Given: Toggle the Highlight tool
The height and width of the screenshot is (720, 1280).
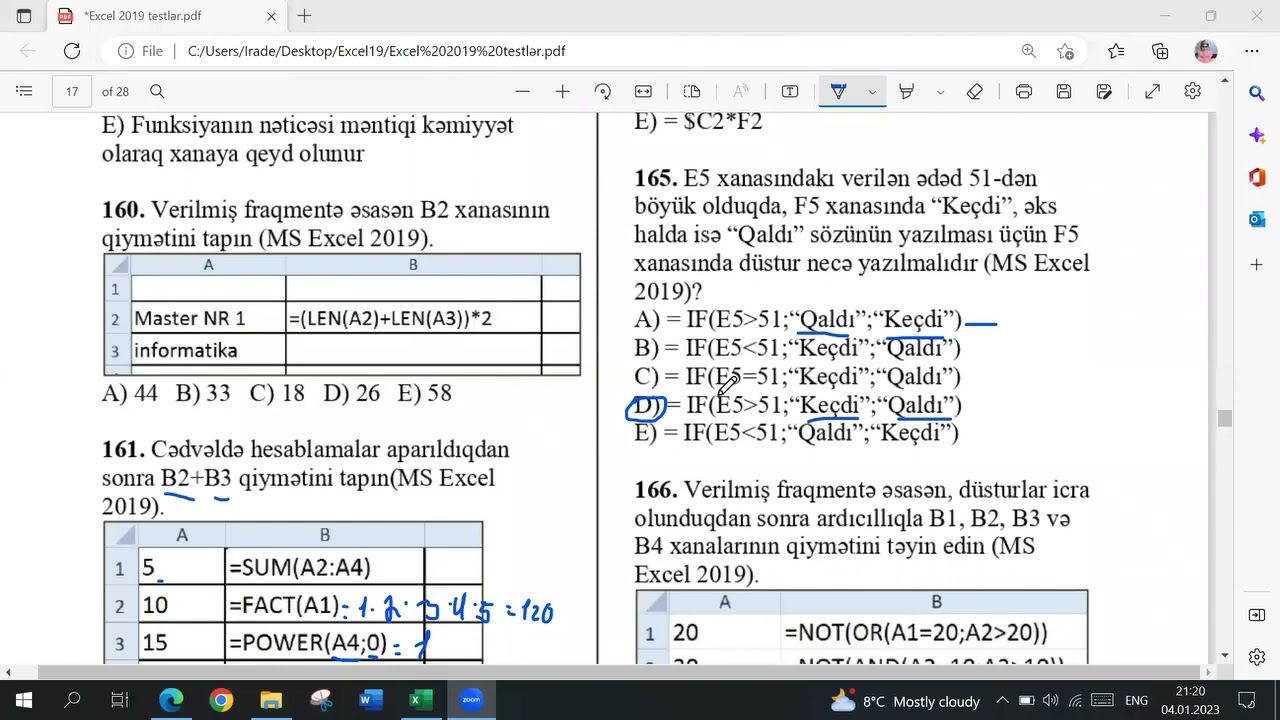Looking at the screenshot, I should coord(907,91).
